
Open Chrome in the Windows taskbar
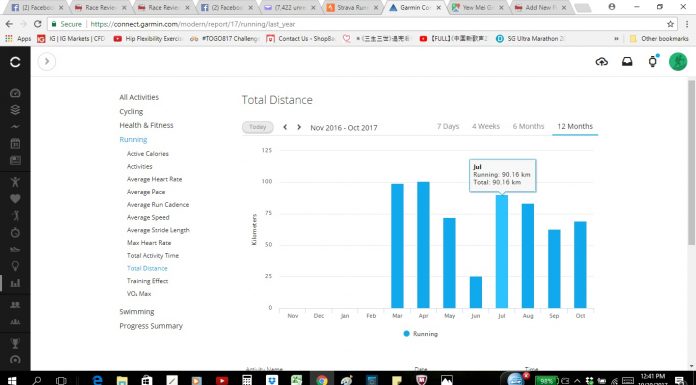coord(321,380)
